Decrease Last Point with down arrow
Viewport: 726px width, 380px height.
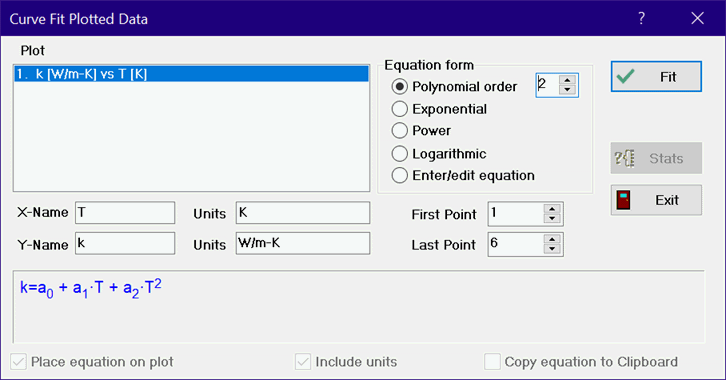[552, 249]
